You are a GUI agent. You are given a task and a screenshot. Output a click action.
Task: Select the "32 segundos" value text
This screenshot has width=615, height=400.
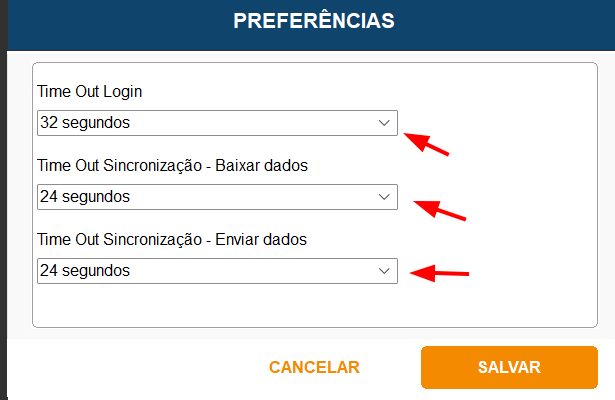(84, 123)
